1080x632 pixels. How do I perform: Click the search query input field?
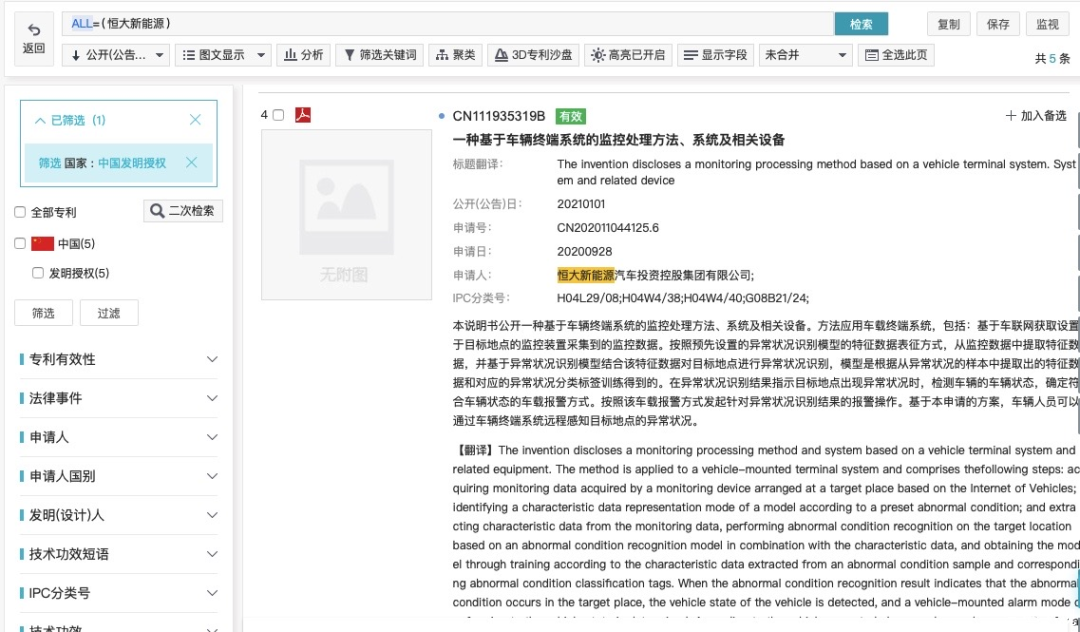tap(448, 23)
